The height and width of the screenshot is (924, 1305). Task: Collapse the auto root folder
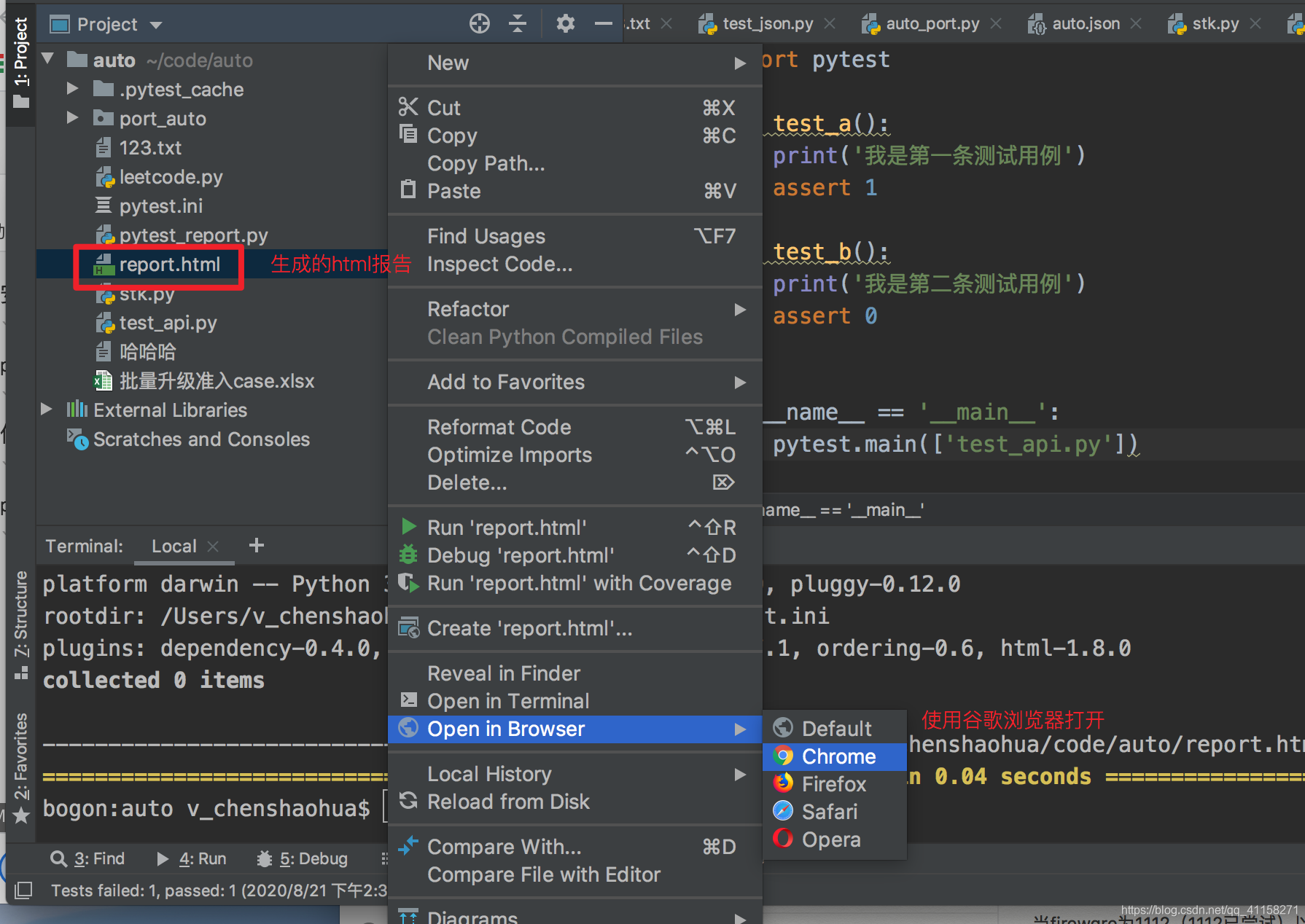pos(48,59)
